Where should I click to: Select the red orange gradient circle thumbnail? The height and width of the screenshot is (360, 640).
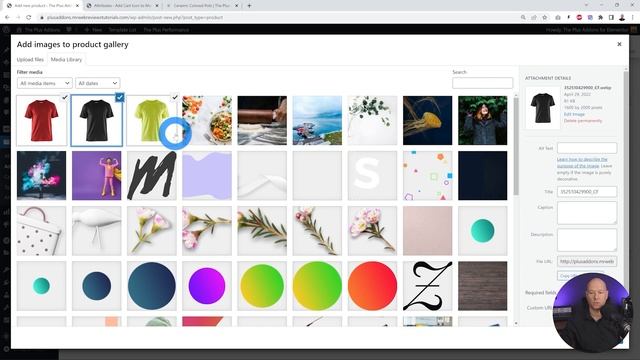click(x=372, y=286)
